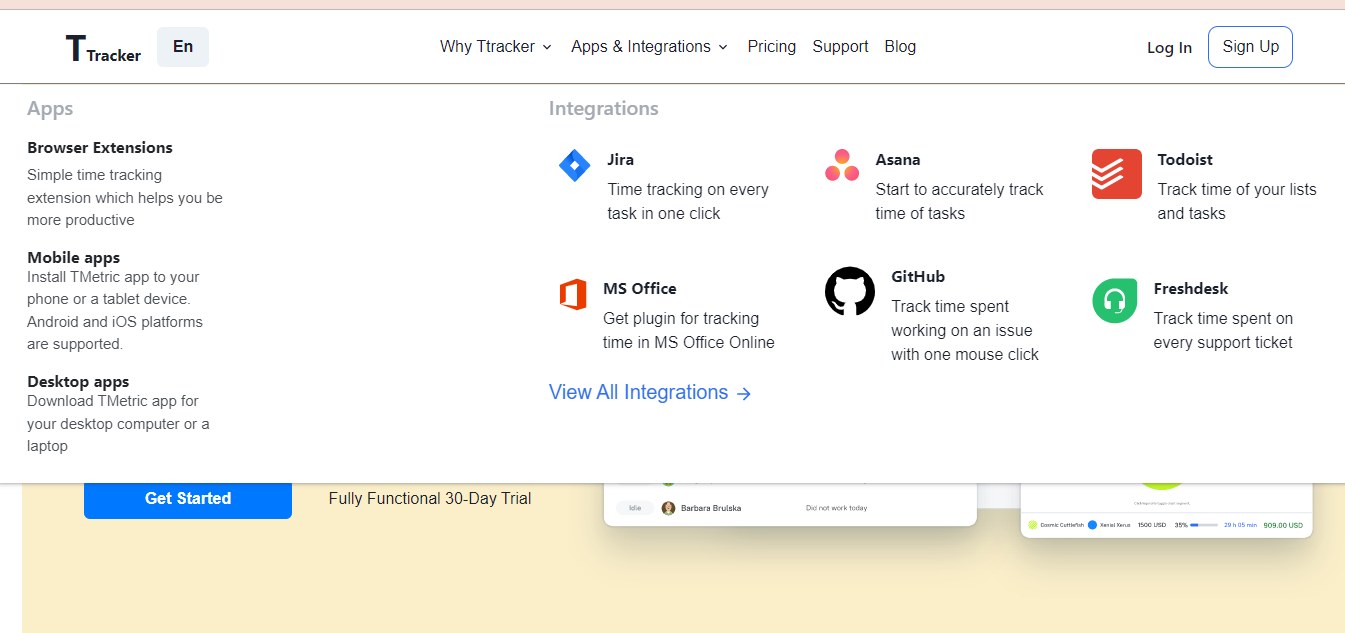
Task: Click 'Get plugin for tracking' description
Action: click(x=689, y=330)
